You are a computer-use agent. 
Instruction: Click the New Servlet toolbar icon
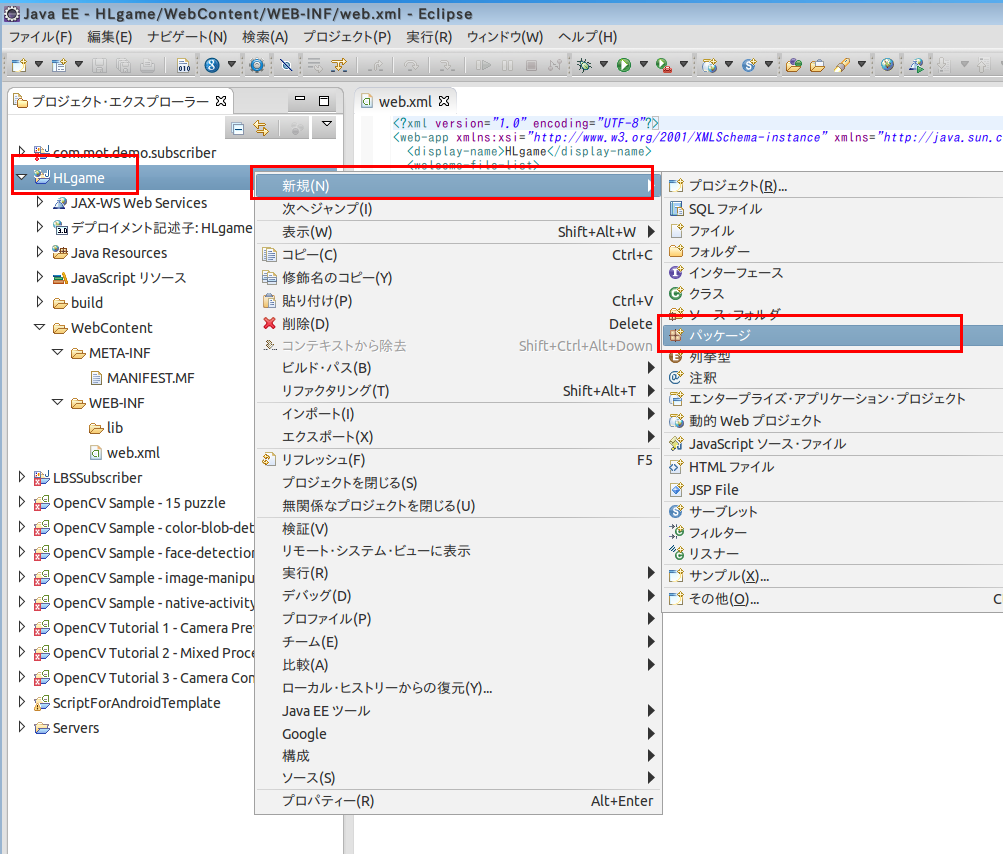pyautogui.click(x=749, y=65)
